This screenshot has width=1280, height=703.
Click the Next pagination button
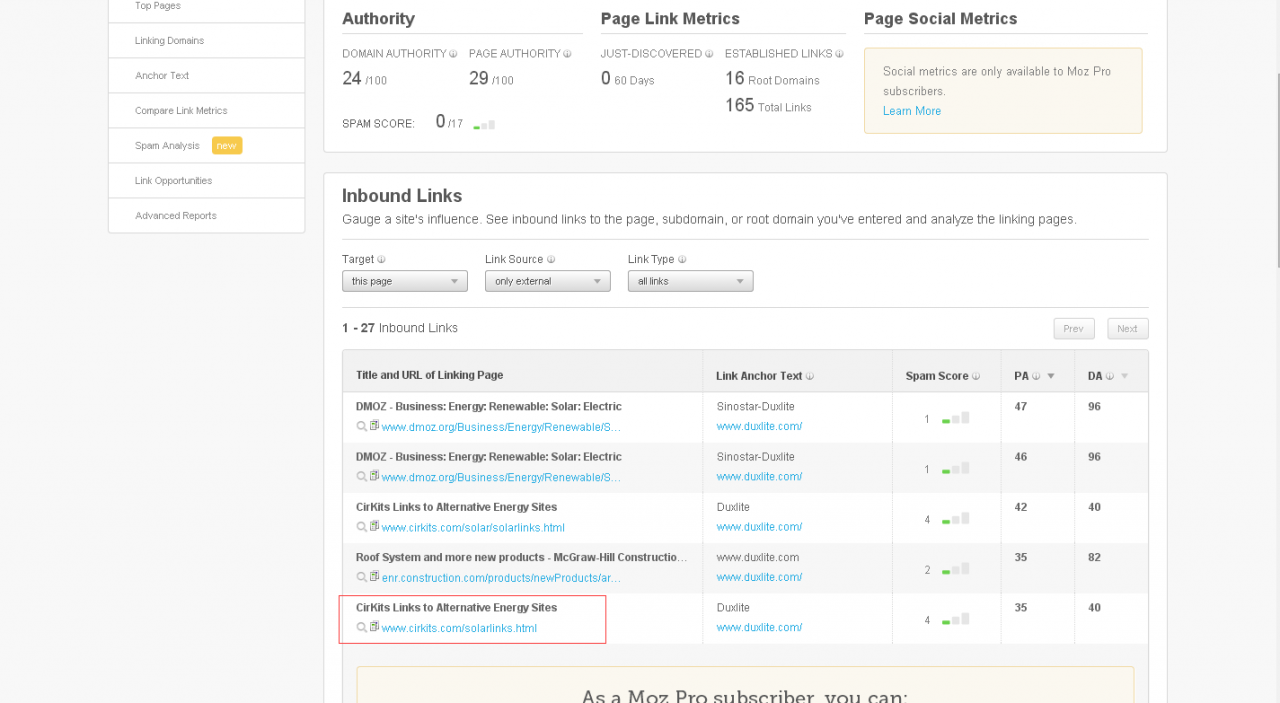click(1128, 329)
